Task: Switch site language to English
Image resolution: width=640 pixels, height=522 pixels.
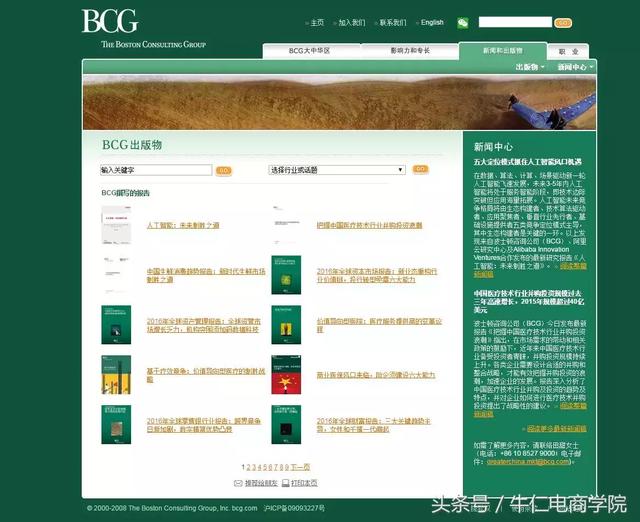Action: pos(432,22)
